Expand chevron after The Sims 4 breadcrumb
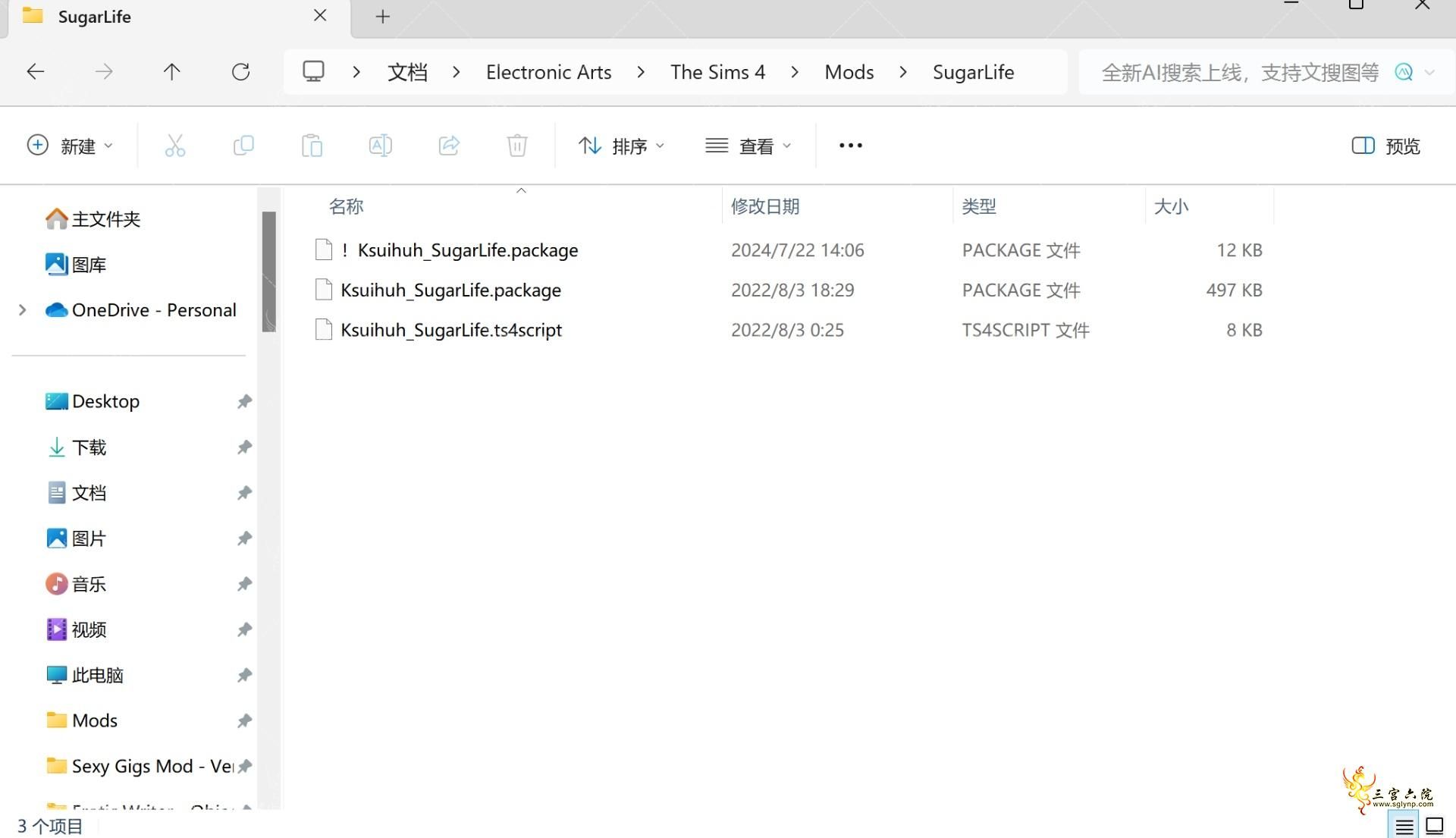Screen dimensions: 1456x838 (x=795, y=72)
